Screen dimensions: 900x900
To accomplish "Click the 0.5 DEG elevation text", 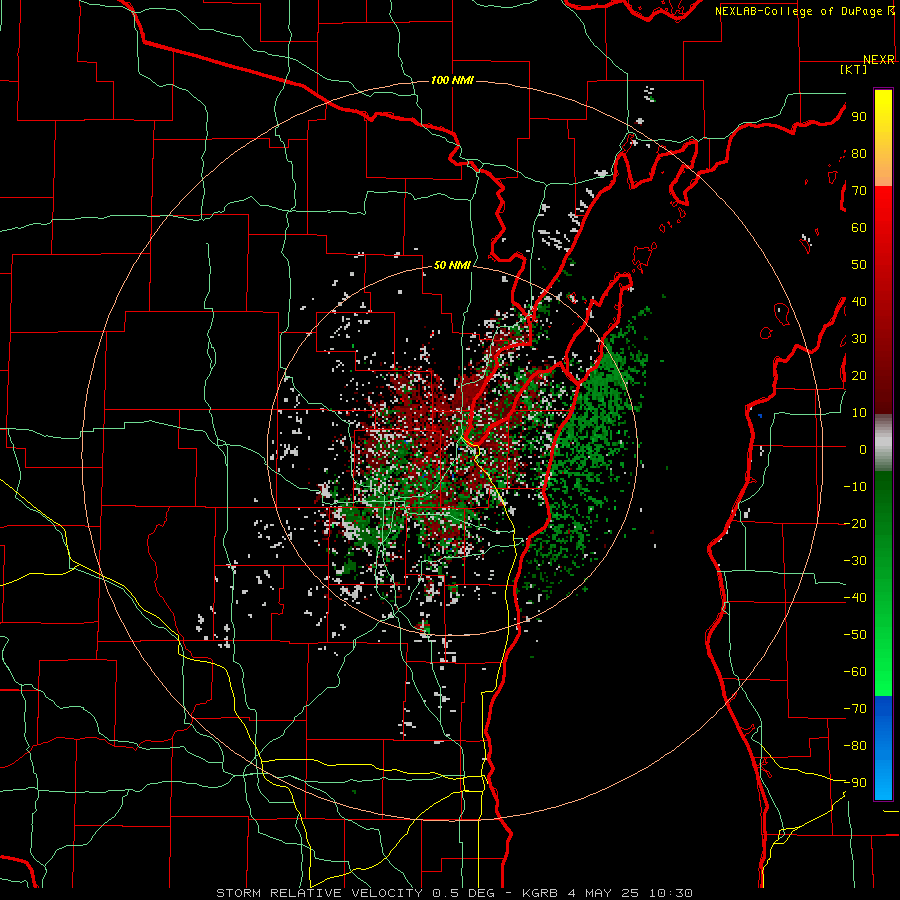I will point(468,893).
